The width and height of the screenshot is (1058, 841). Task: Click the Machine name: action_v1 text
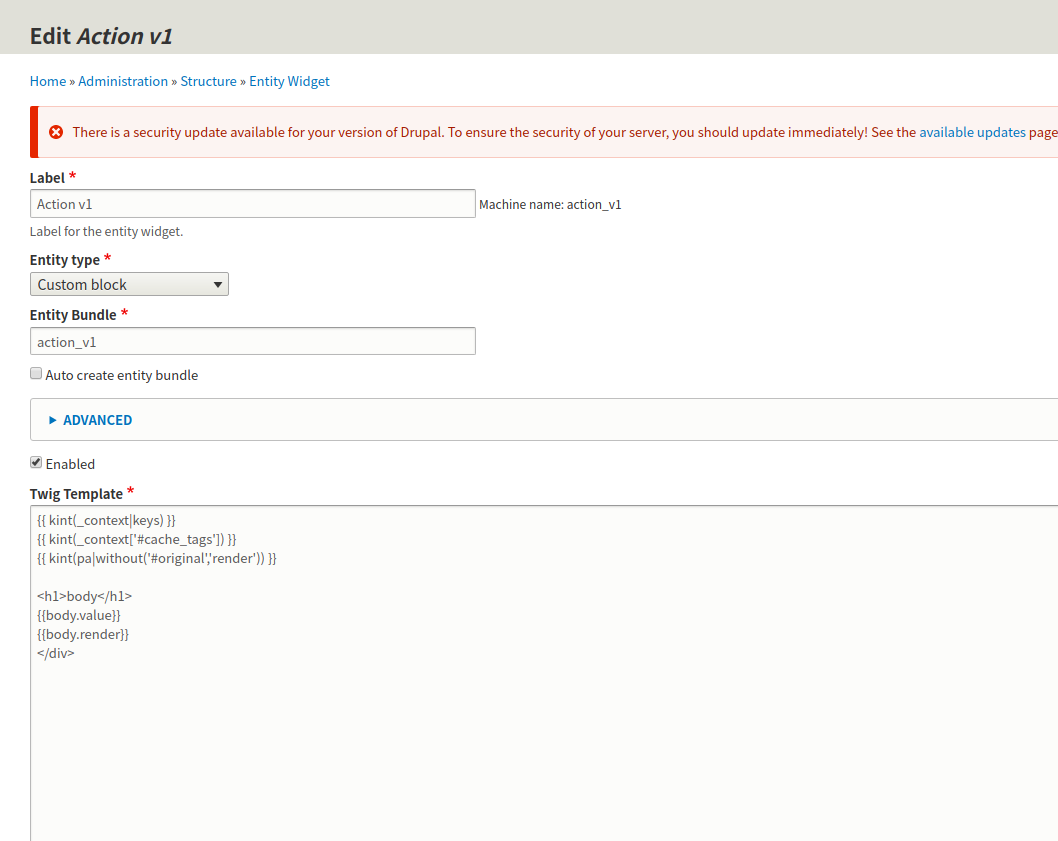pyautogui.click(x=550, y=204)
